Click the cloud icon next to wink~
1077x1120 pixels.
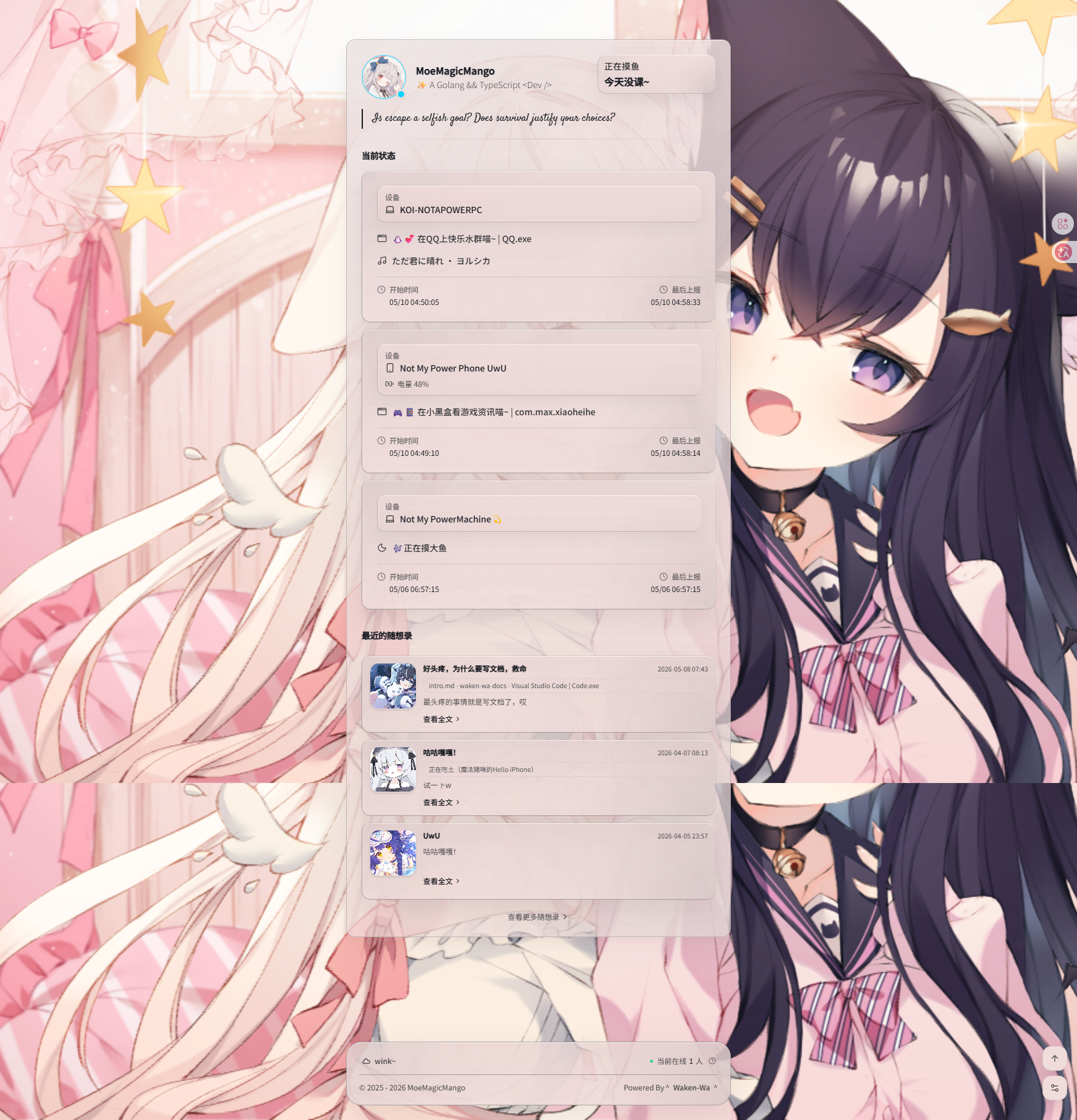pos(366,1061)
